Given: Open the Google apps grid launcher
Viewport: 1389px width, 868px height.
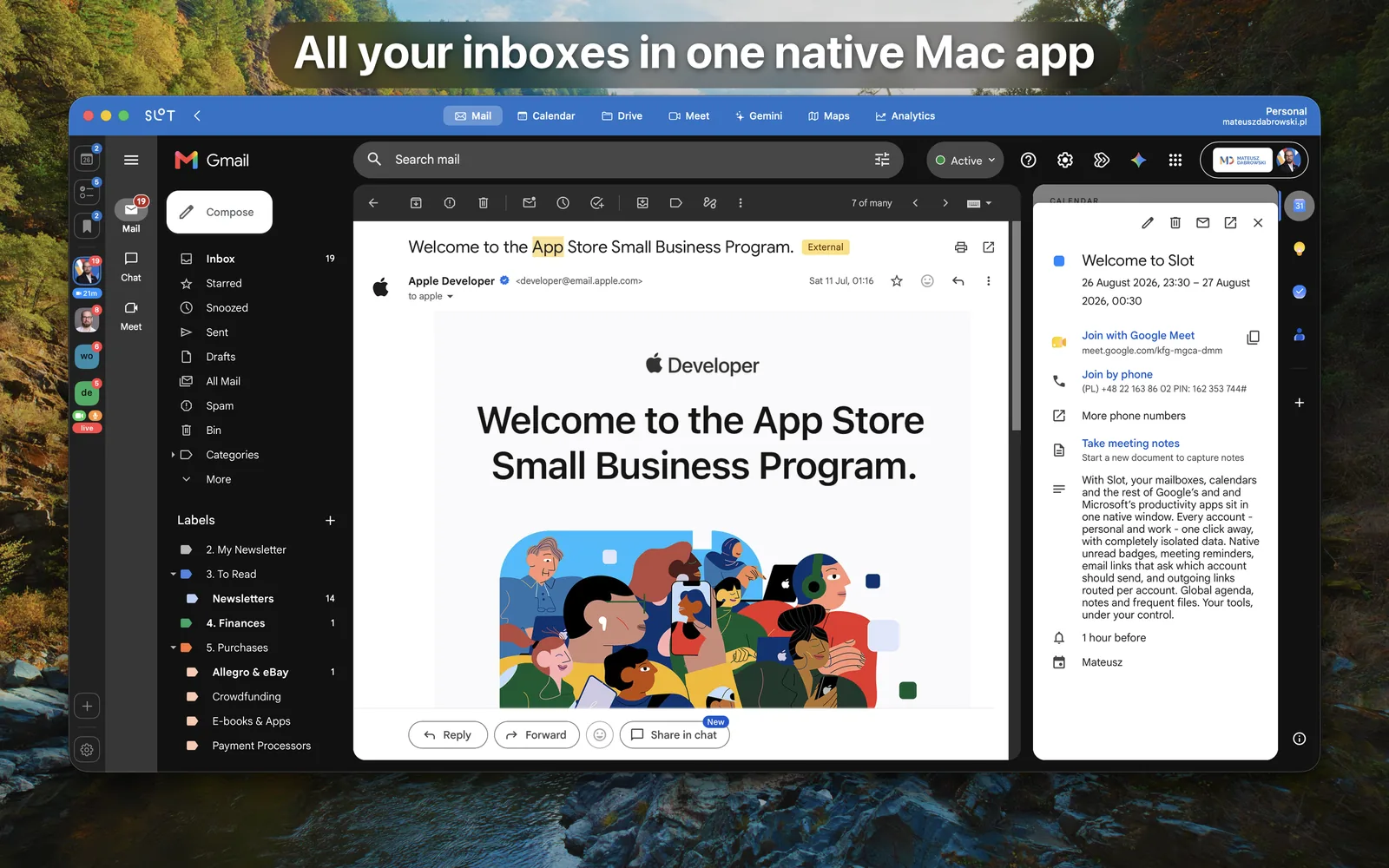Looking at the screenshot, I should point(1175,160).
